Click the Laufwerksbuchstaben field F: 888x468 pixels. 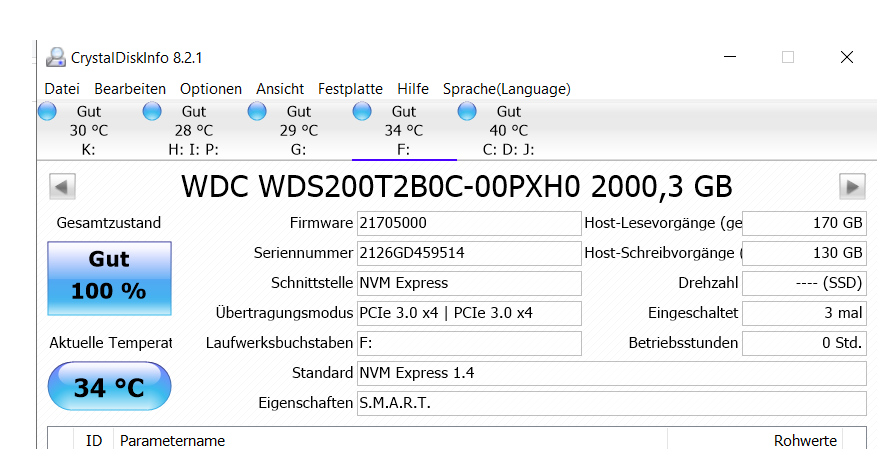469,343
